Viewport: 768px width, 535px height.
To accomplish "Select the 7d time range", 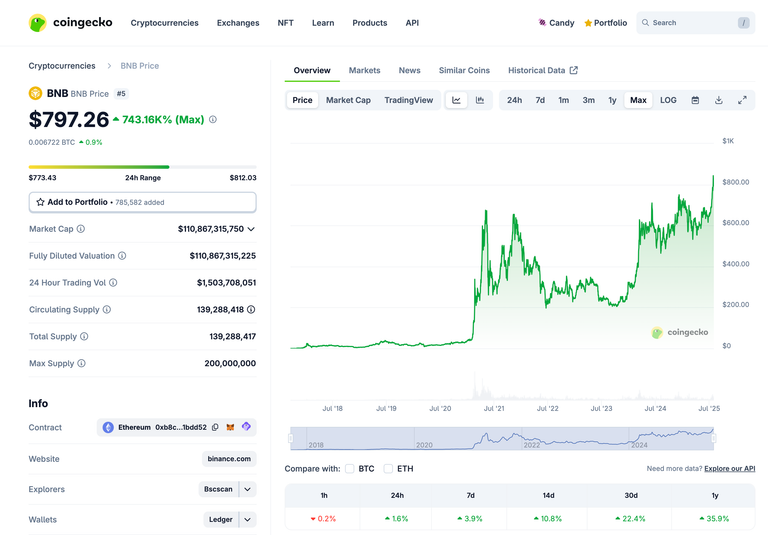I will coord(540,100).
